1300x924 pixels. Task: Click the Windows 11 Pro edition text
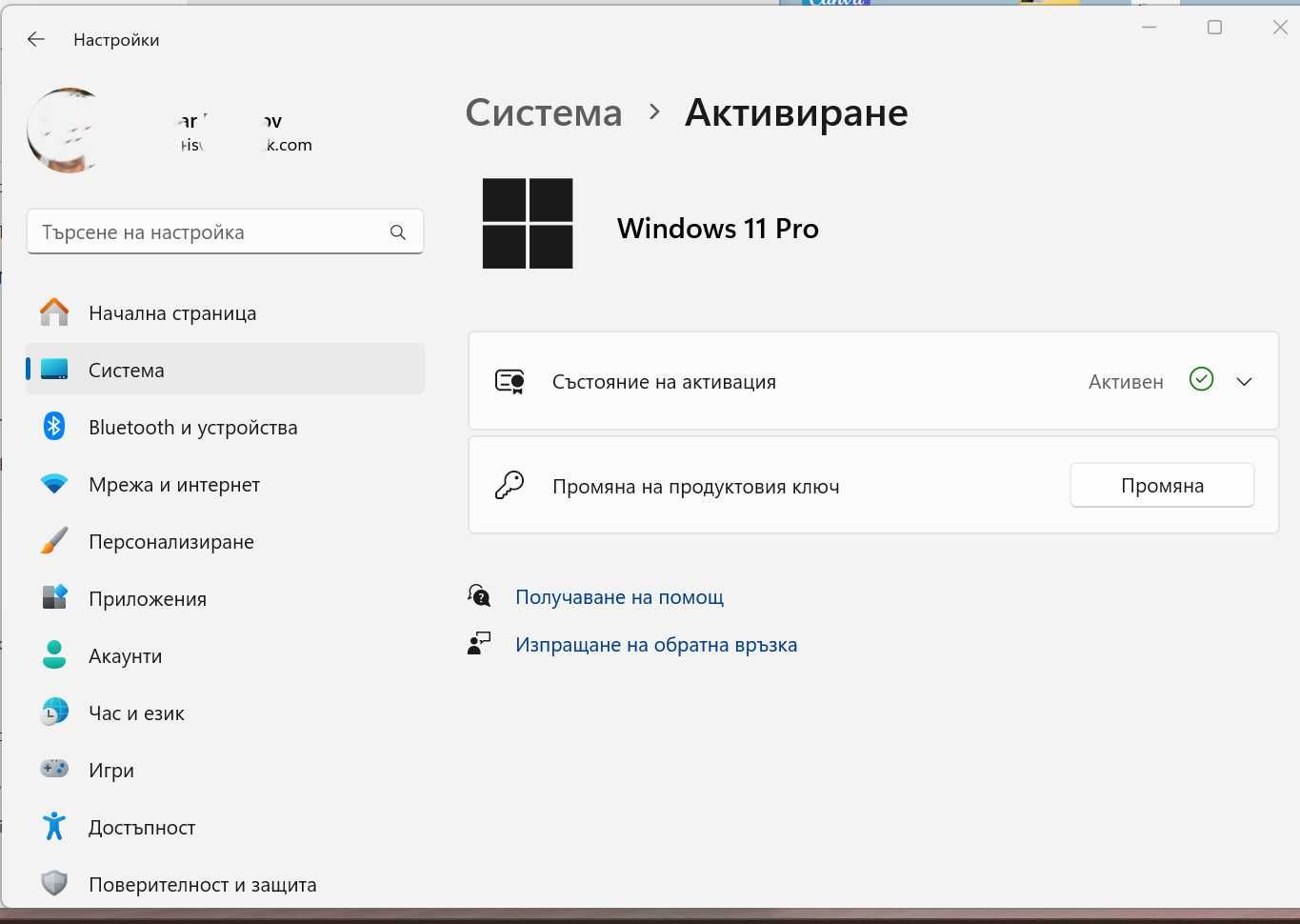[718, 229]
